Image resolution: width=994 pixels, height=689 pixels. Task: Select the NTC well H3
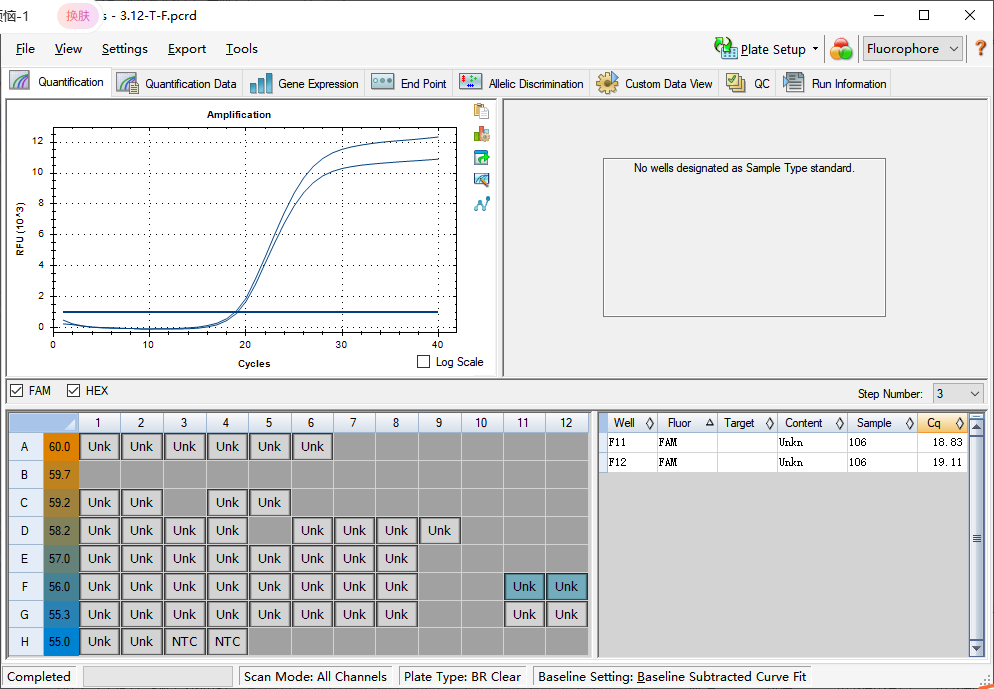pyautogui.click(x=184, y=641)
